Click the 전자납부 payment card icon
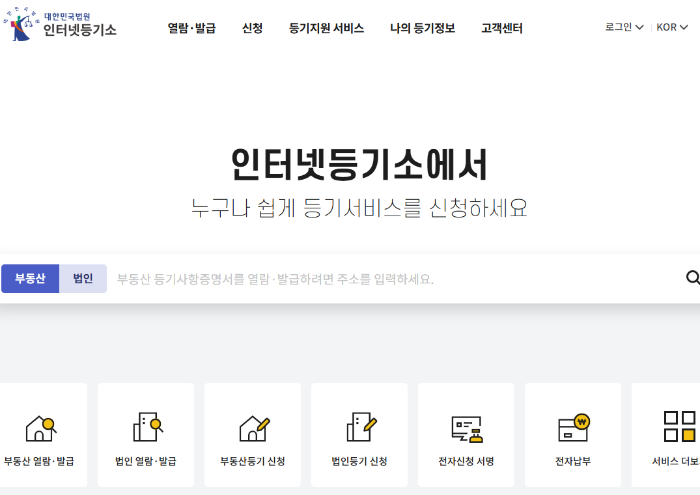 point(574,428)
